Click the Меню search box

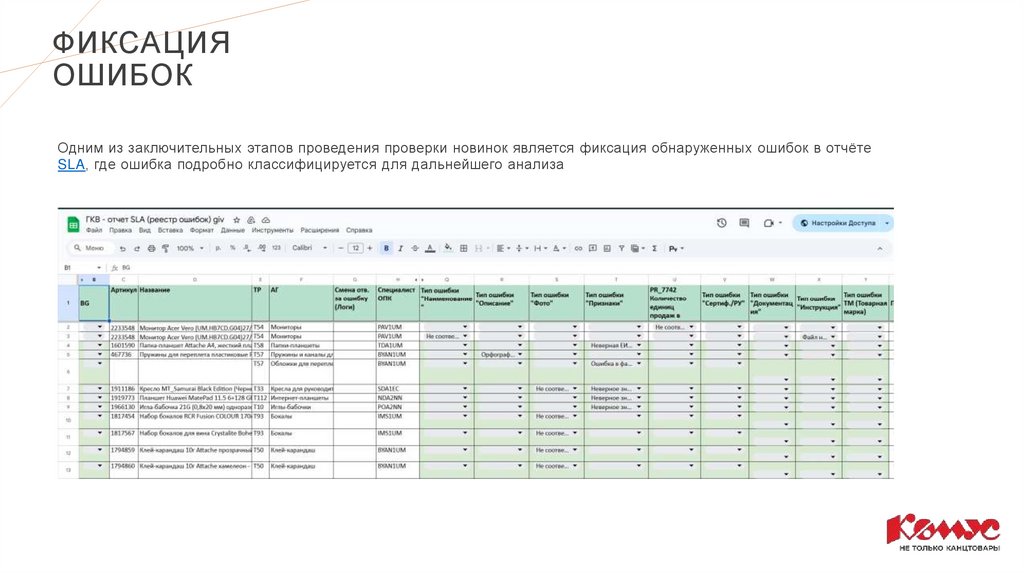coord(91,248)
